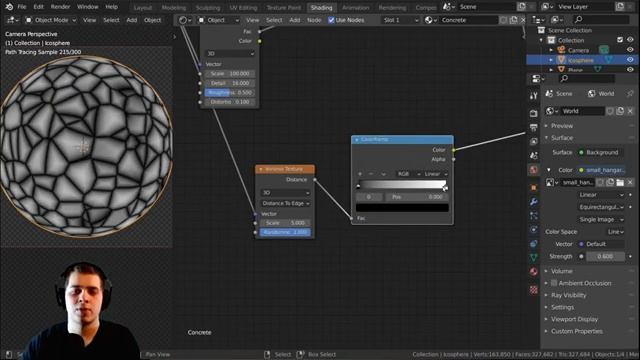Adjust the Strength 0.600 slider
This screenshot has width=640, height=360.
tap(605, 256)
